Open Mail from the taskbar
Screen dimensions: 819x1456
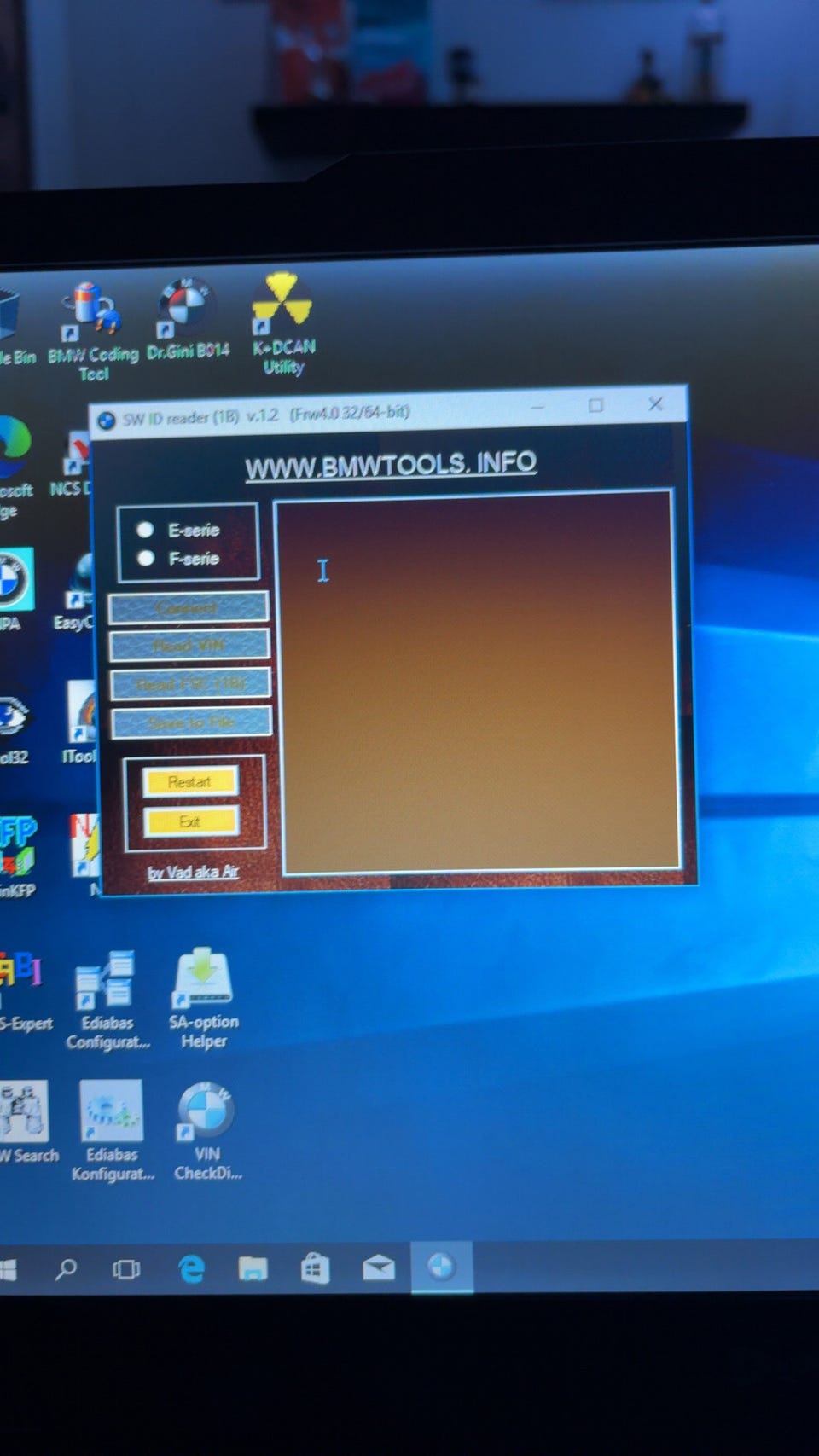[378, 1268]
